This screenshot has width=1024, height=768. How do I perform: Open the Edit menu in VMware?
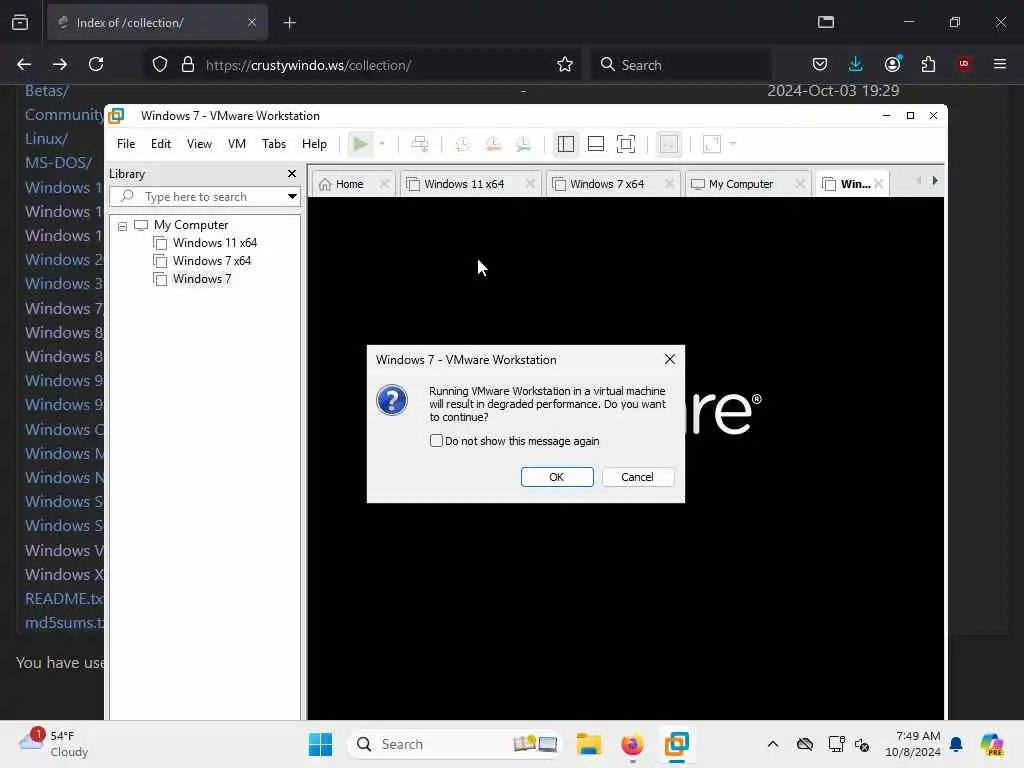(161, 144)
